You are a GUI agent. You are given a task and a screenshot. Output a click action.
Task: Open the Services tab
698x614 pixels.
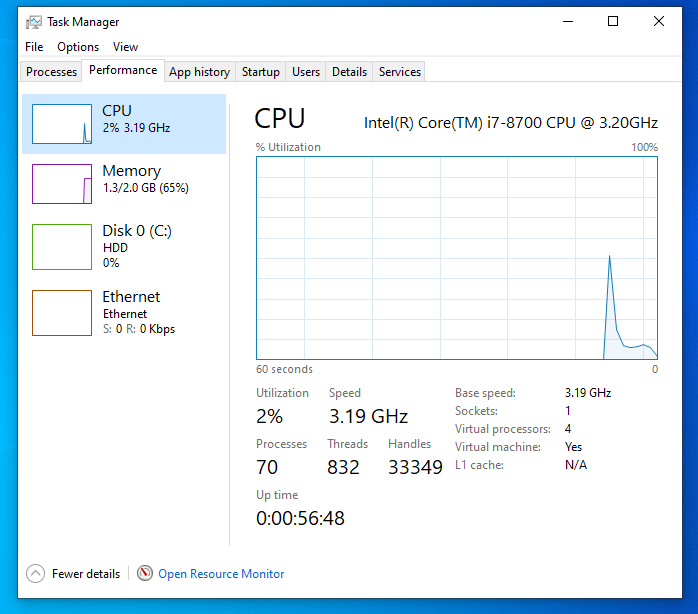pos(400,72)
